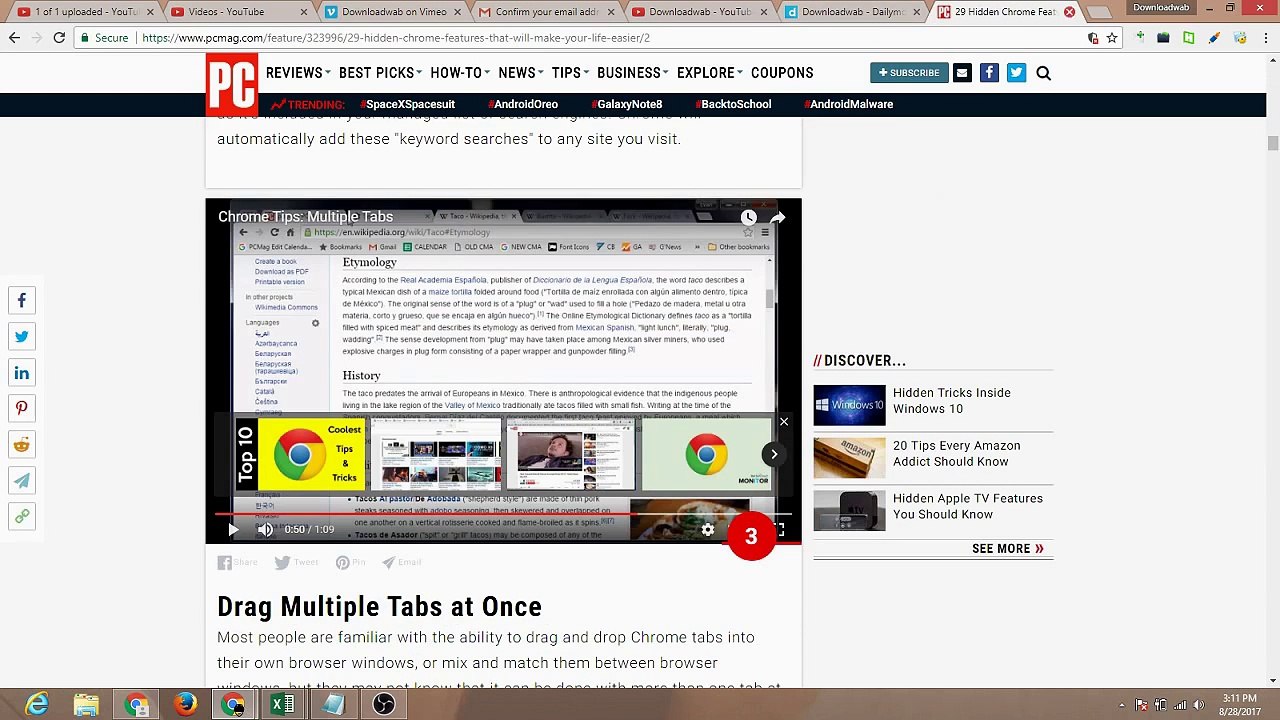Expand the BUSINESS menu
This screenshot has height=720, width=1280.
633,73
